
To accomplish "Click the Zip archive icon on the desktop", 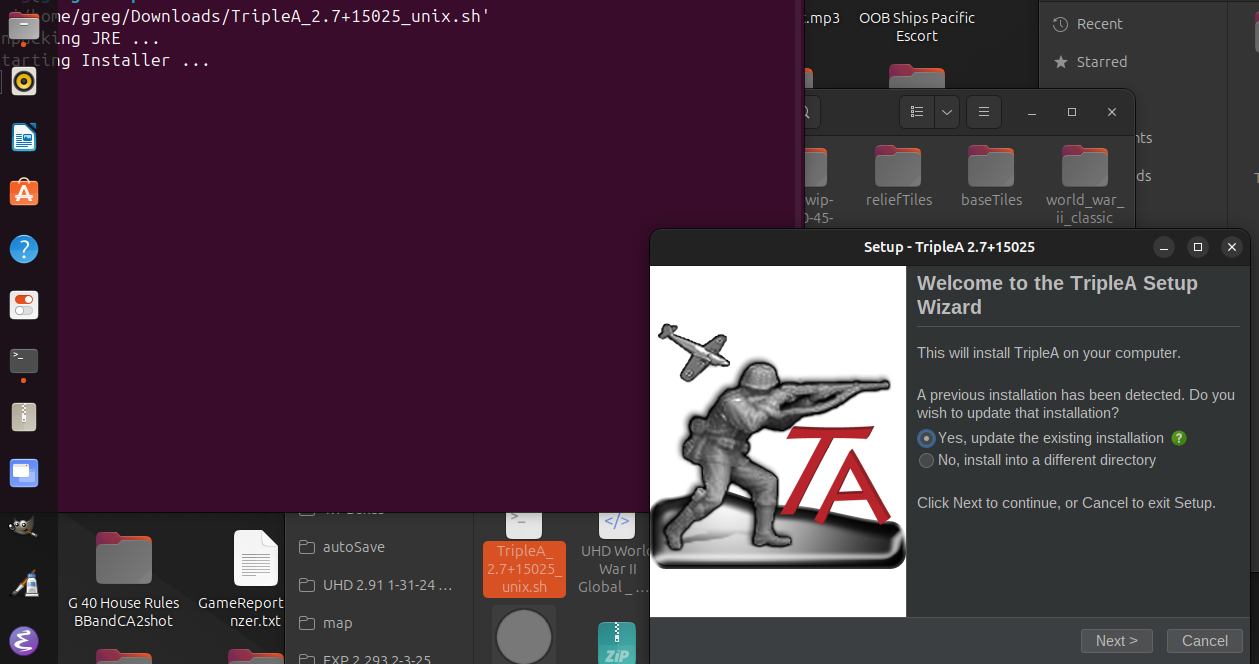I will pos(616,643).
